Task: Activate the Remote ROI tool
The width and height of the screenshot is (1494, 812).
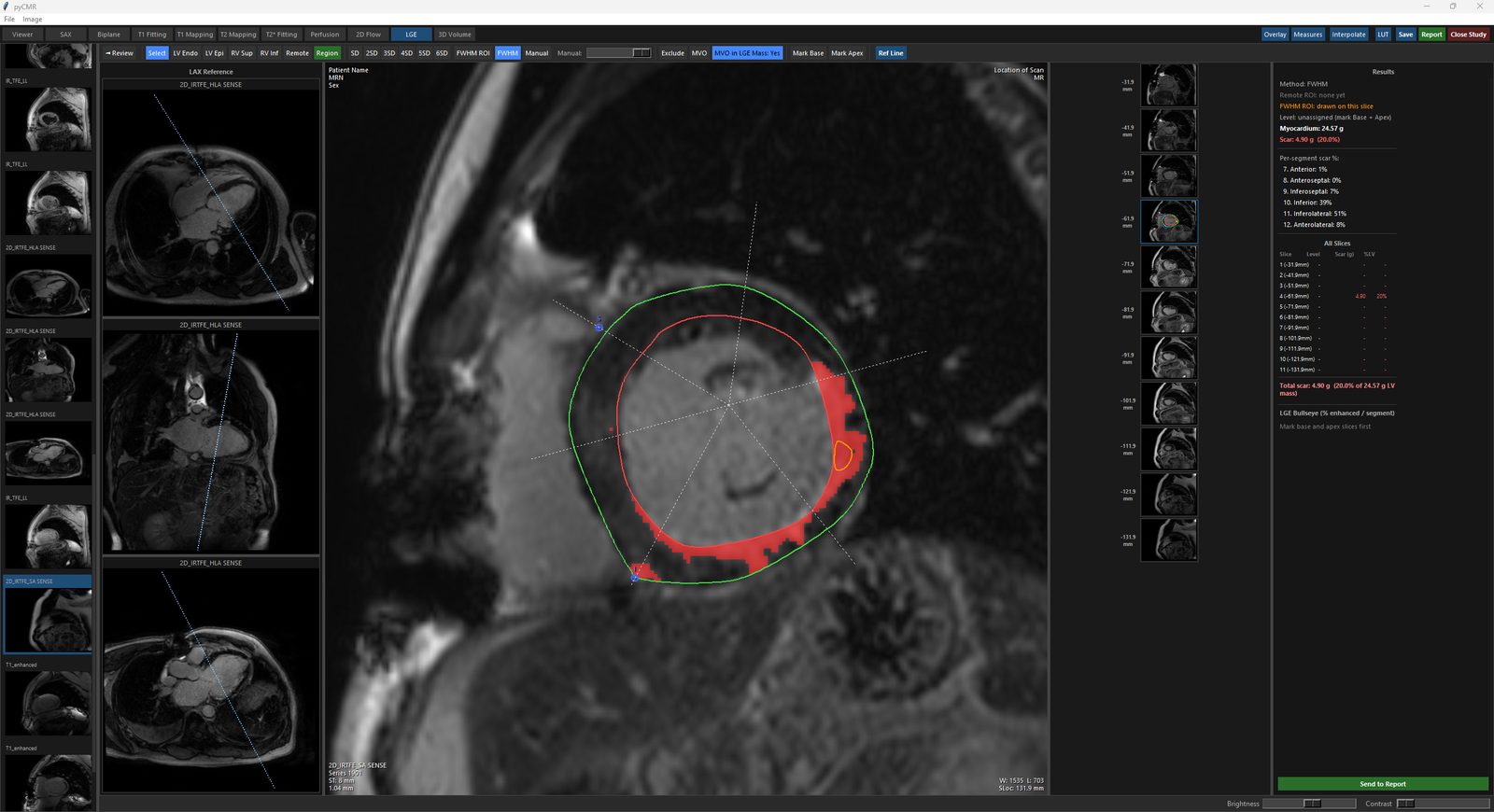Action: 297,53
